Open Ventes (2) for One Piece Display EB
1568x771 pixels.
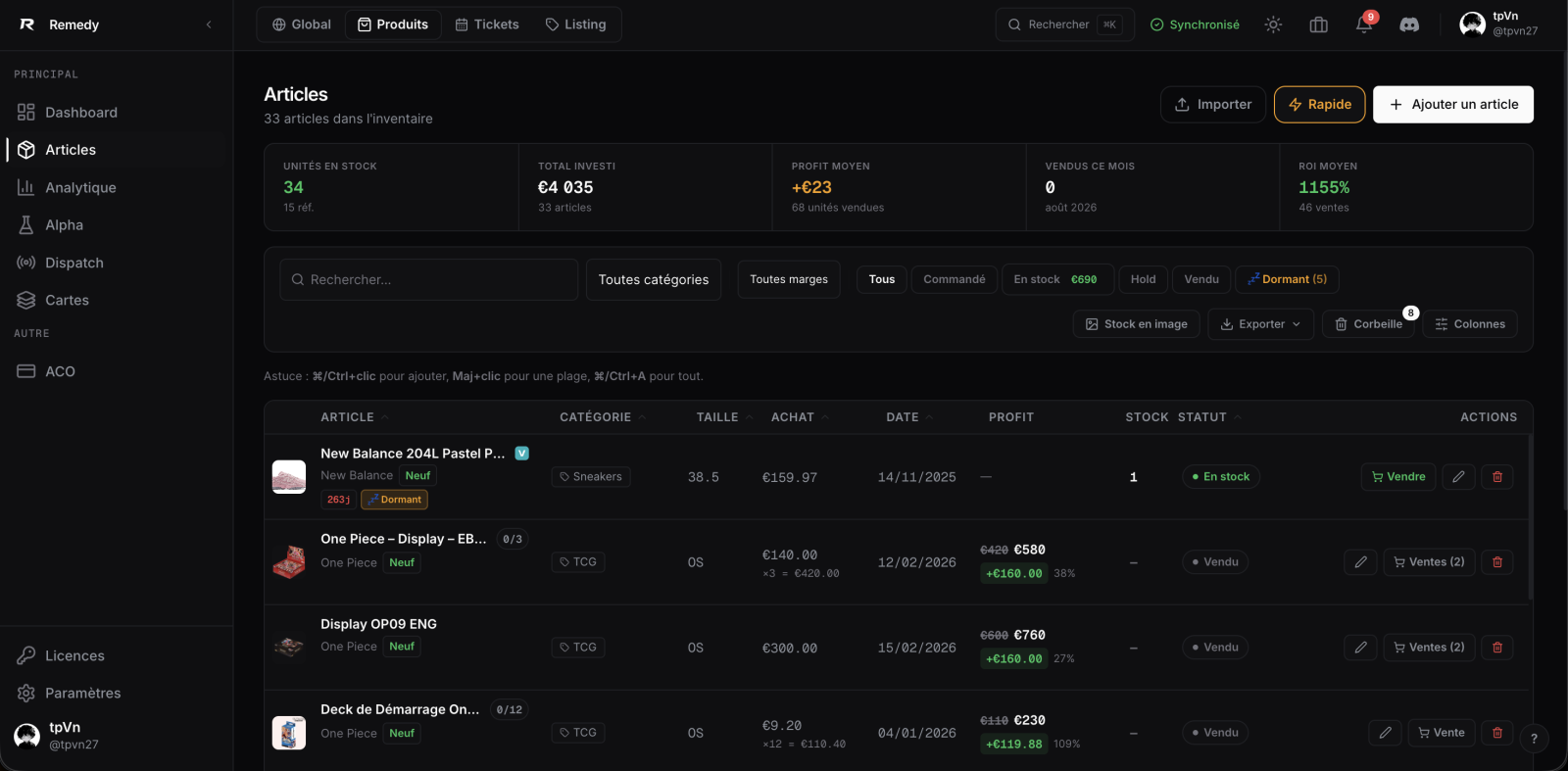click(1429, 562)
